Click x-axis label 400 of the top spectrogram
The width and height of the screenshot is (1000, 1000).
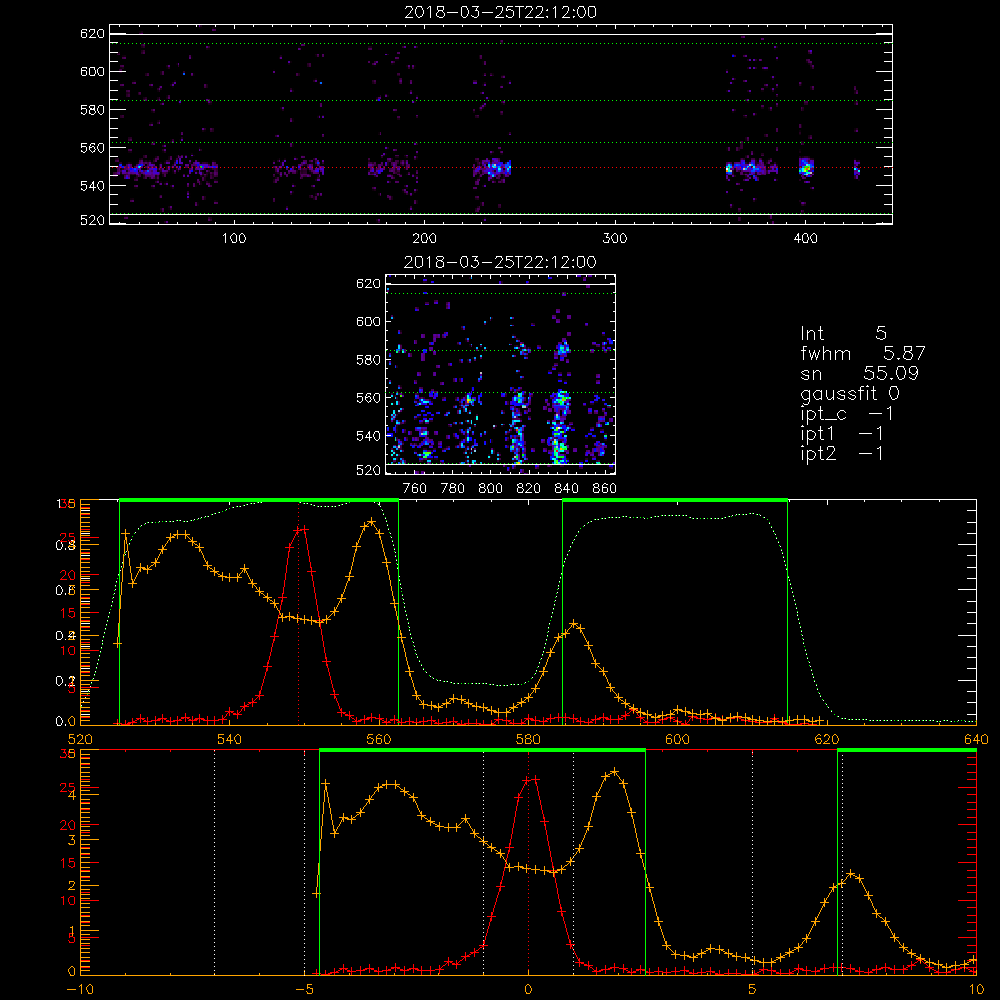805,239
